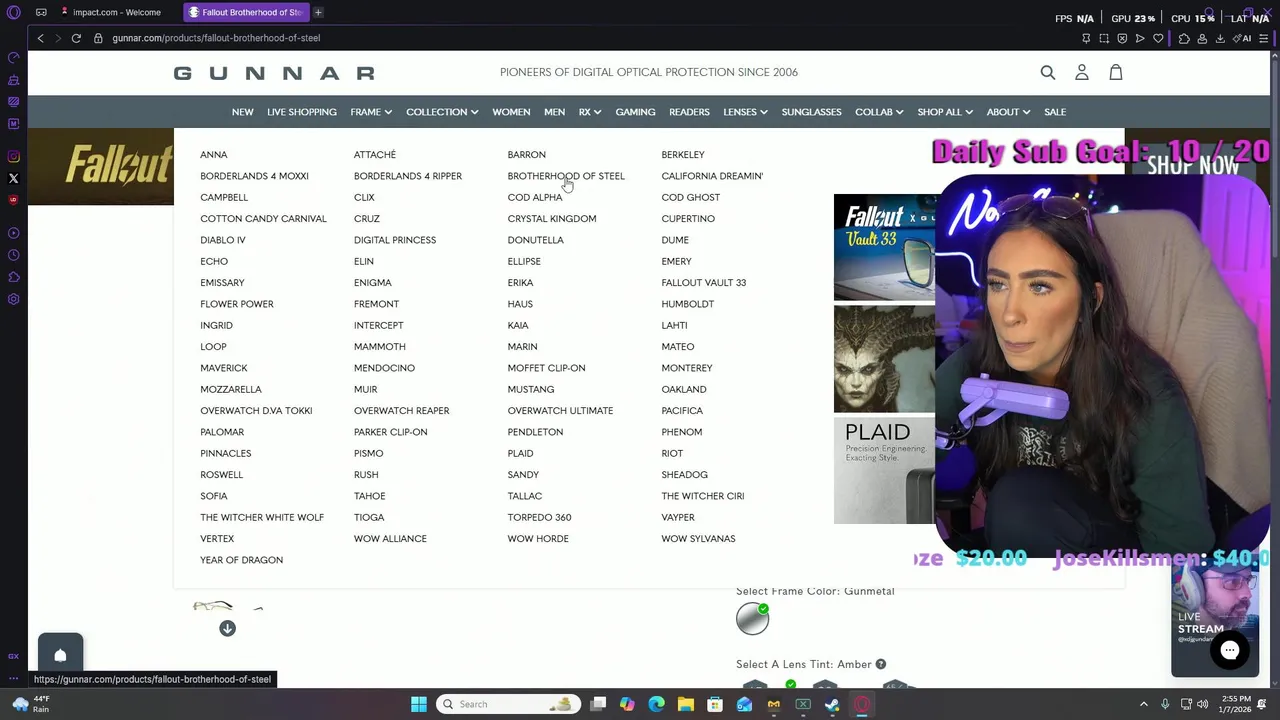Open the Fallout Vault 33 promo thumbnail
The image size is (1280, 720).
point(884,248)
